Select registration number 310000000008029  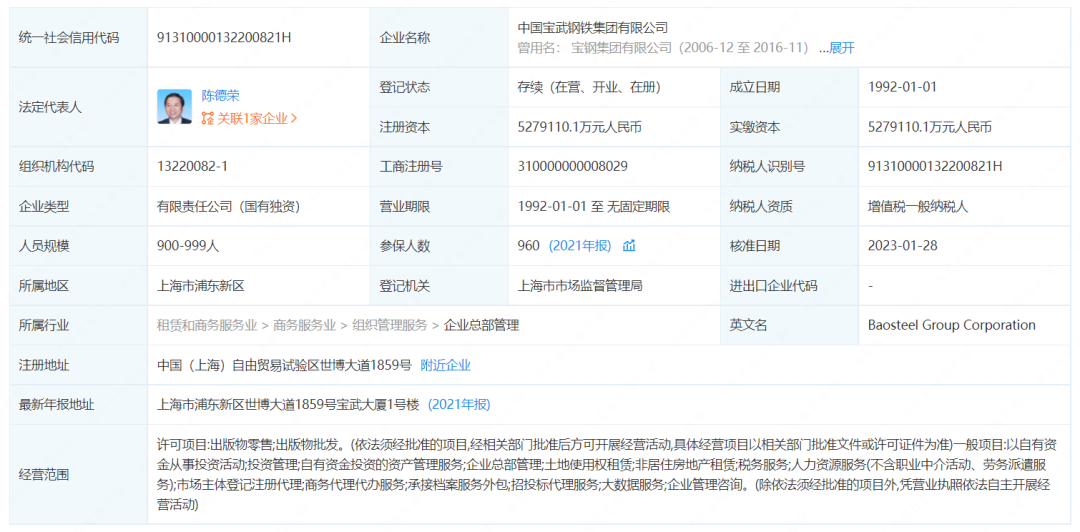[x=572, y=166]
